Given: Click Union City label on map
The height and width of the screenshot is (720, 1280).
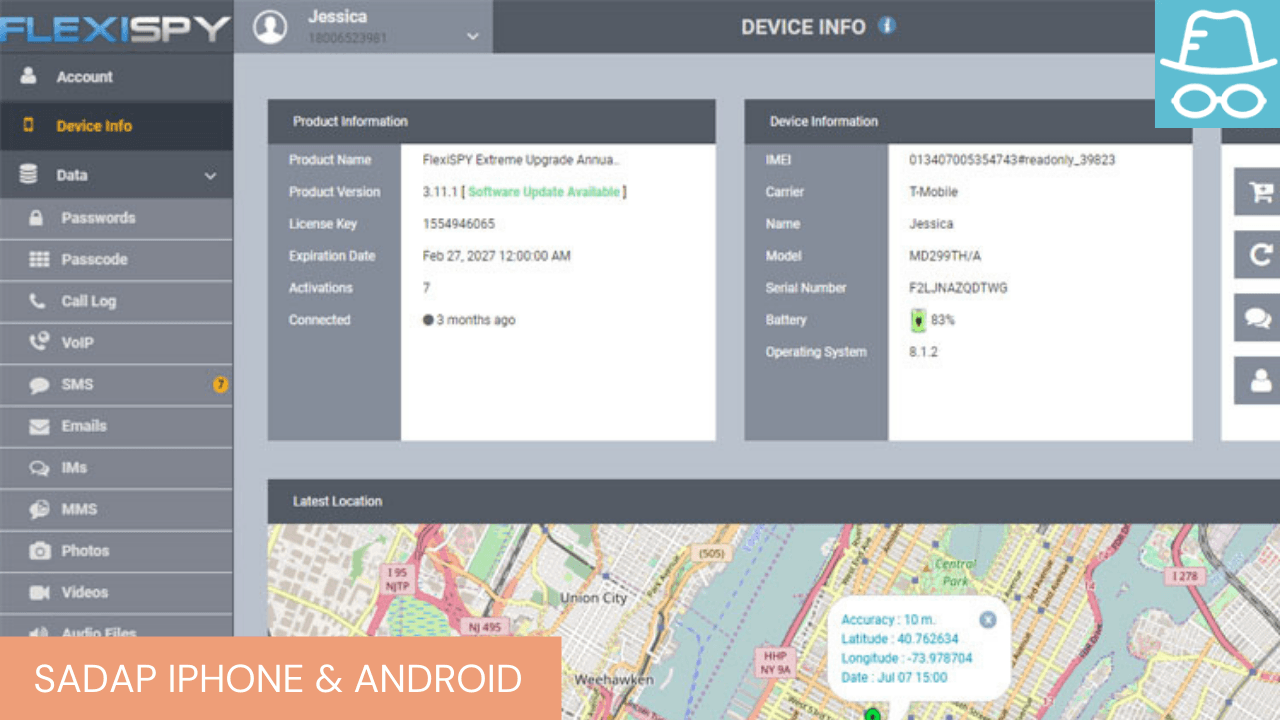Looking at the screenshot, I should pos(594,598).
